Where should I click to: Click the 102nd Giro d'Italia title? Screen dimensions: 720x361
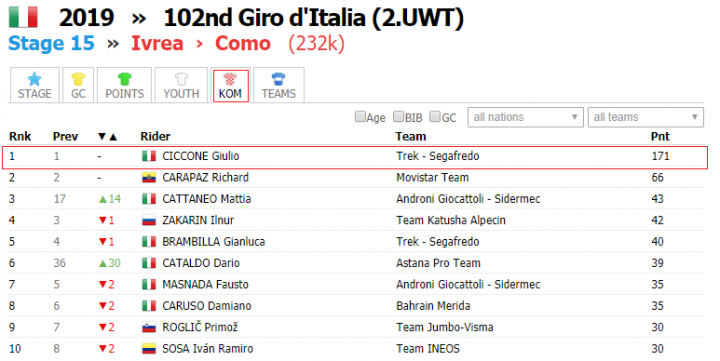(314, 18)
